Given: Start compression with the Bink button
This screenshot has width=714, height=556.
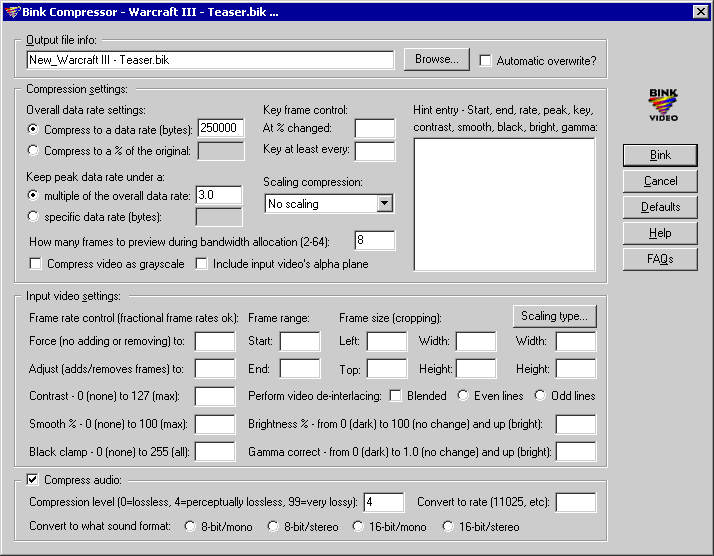Looking at the screenshot, I should pyautogui.click(x=660, y=155).
